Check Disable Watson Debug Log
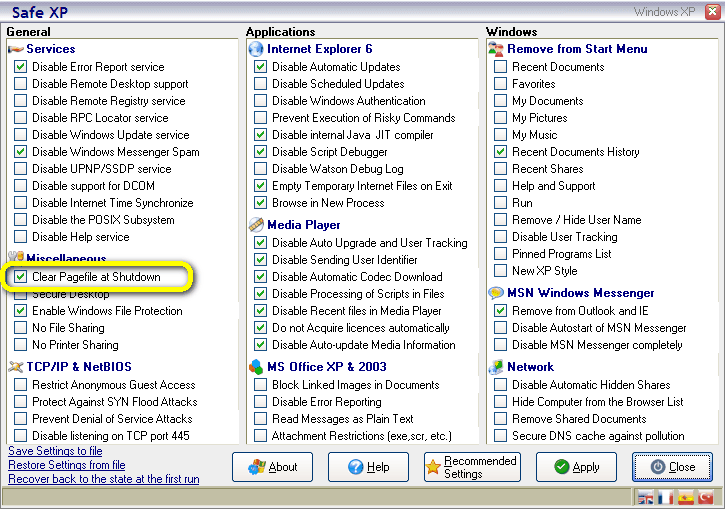 [260, 169]
